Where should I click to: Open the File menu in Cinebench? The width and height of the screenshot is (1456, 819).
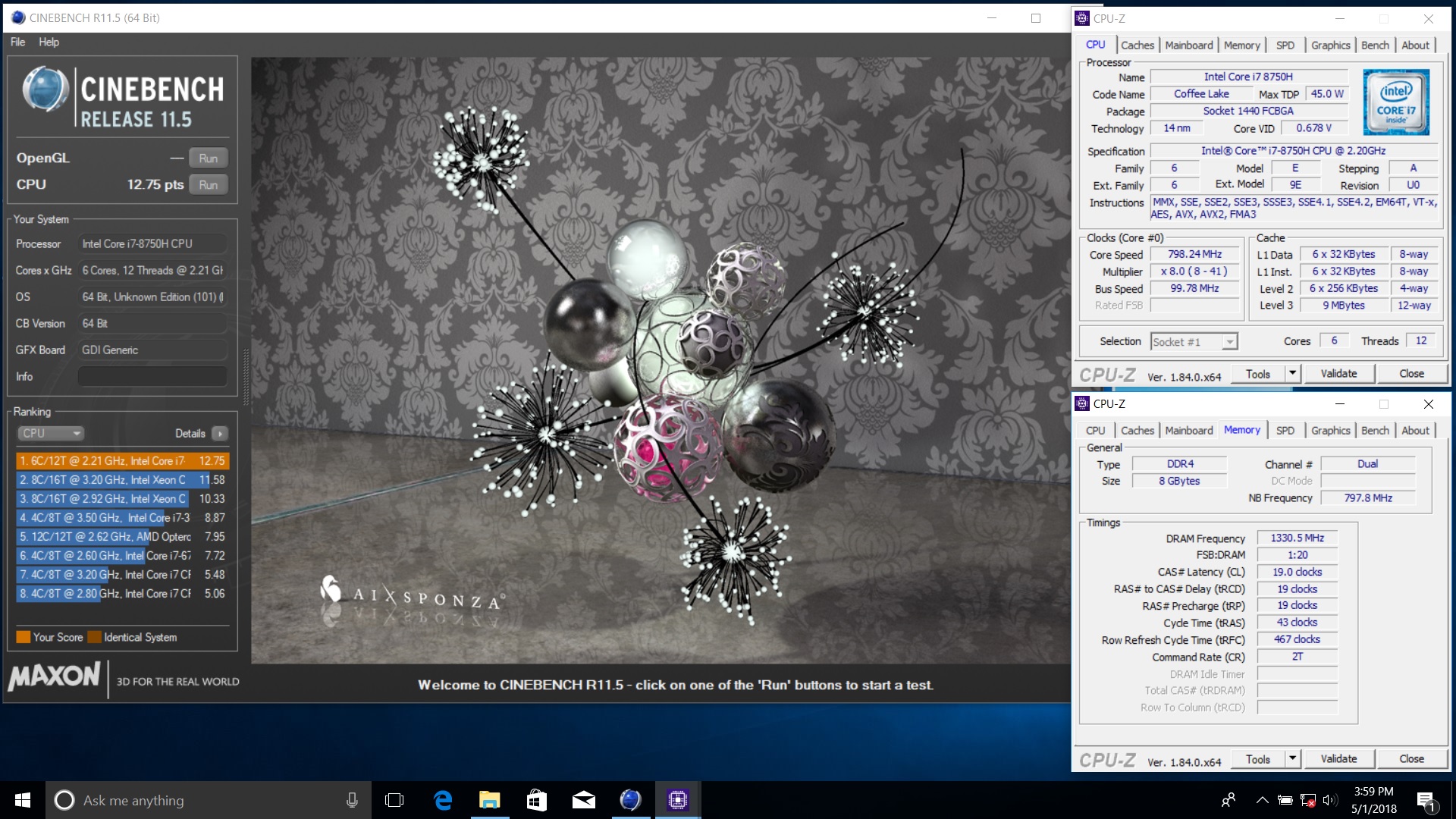17,42
